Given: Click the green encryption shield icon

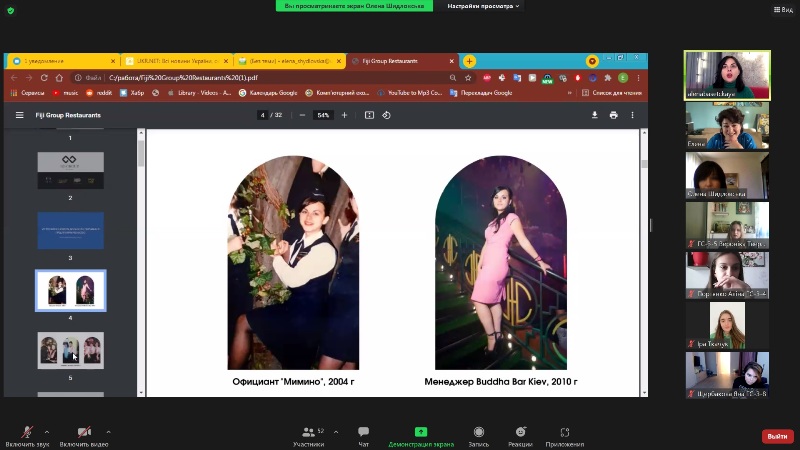Looking at the screenshot, I should pyautogui.click(x=11, y=10).
